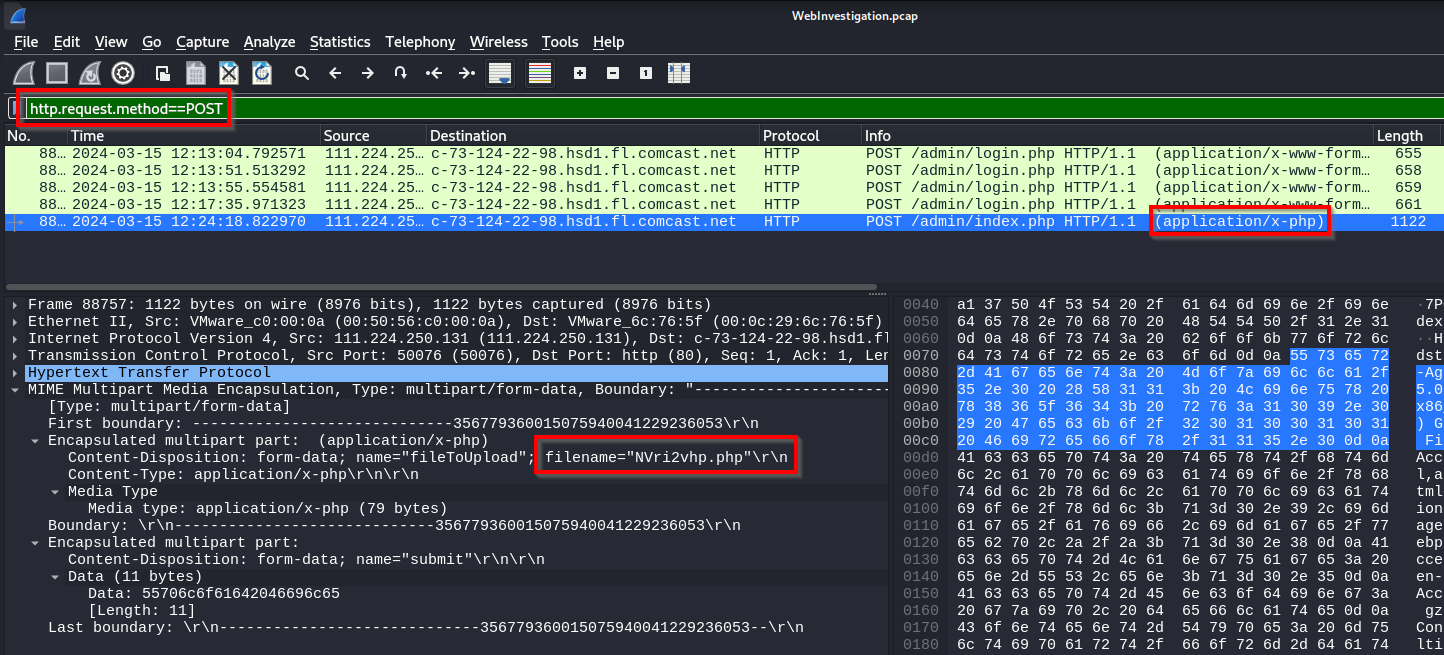1444x655 pixels.
Task: Jump to the first packet icon
Action: click(433, 73)
